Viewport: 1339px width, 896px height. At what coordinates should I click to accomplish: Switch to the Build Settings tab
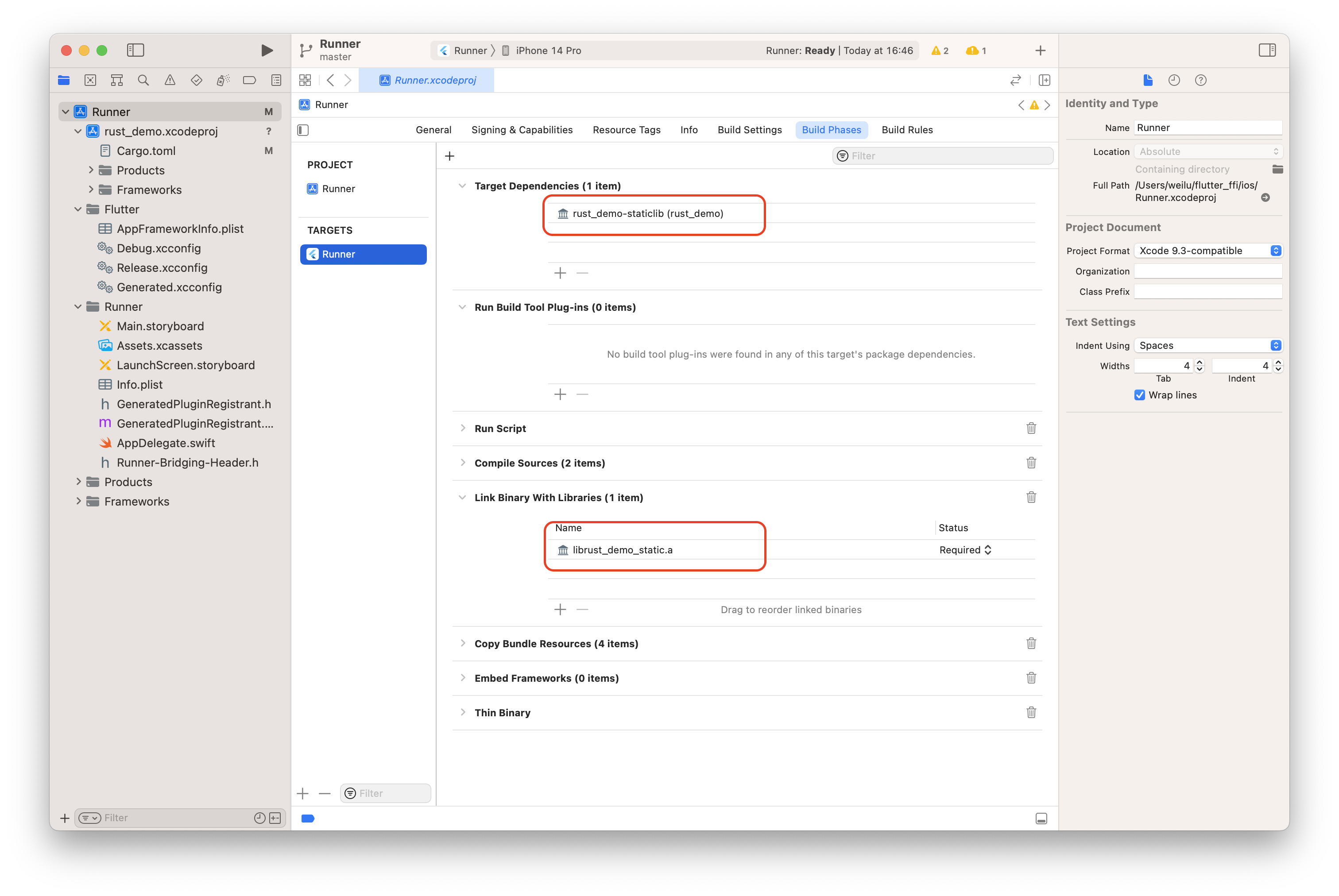(749, 130)
